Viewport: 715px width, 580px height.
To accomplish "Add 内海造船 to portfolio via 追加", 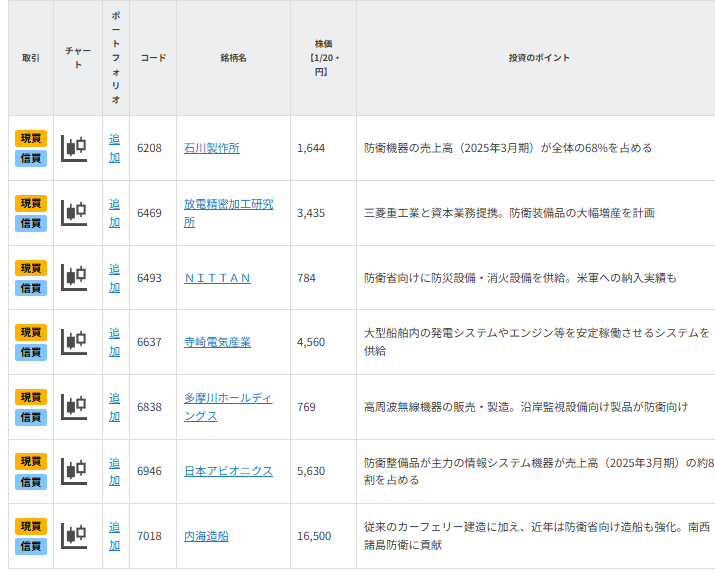I will click(x=114, y=536).
